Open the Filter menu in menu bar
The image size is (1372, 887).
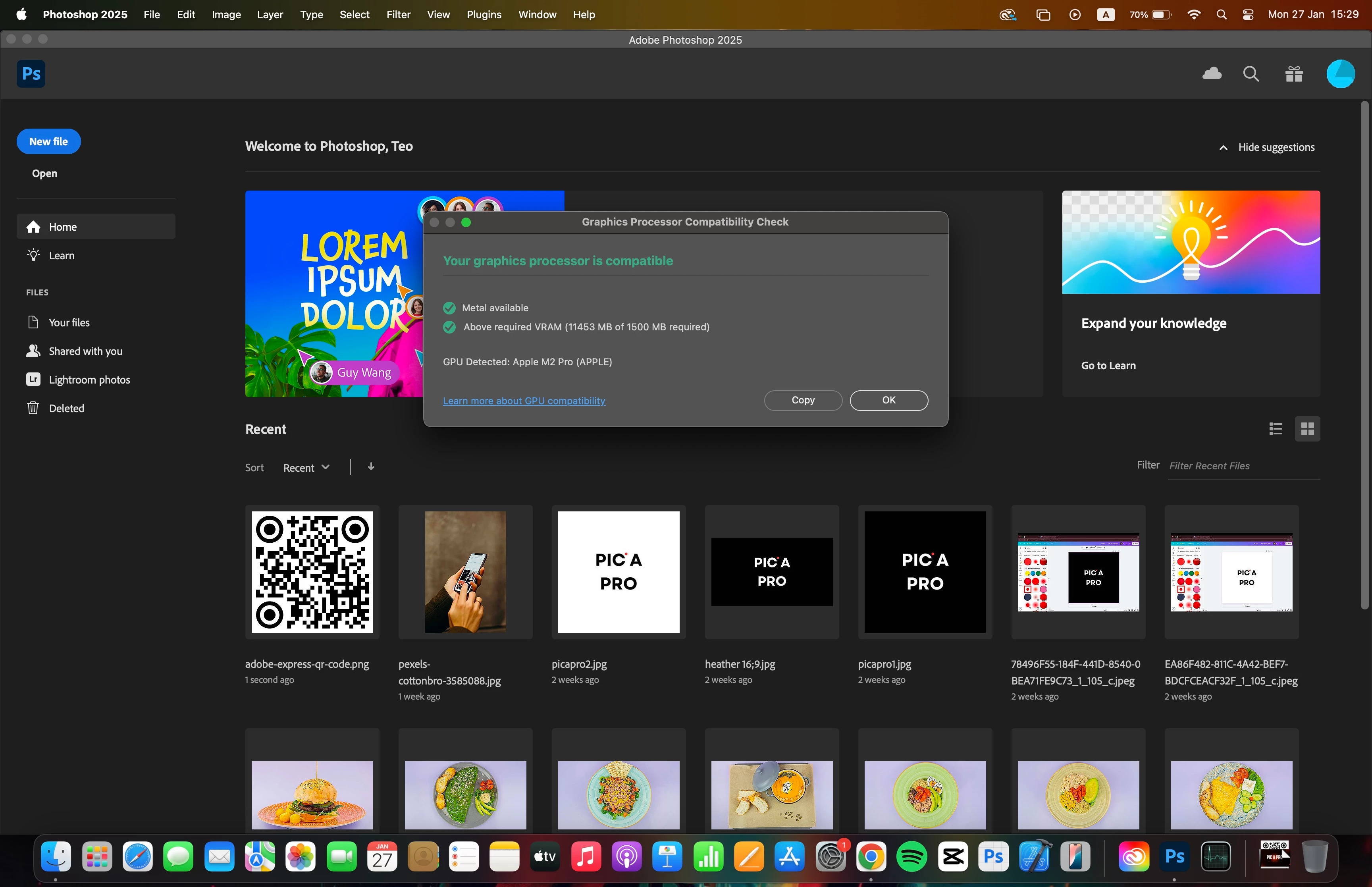click(x=398, y=14)
